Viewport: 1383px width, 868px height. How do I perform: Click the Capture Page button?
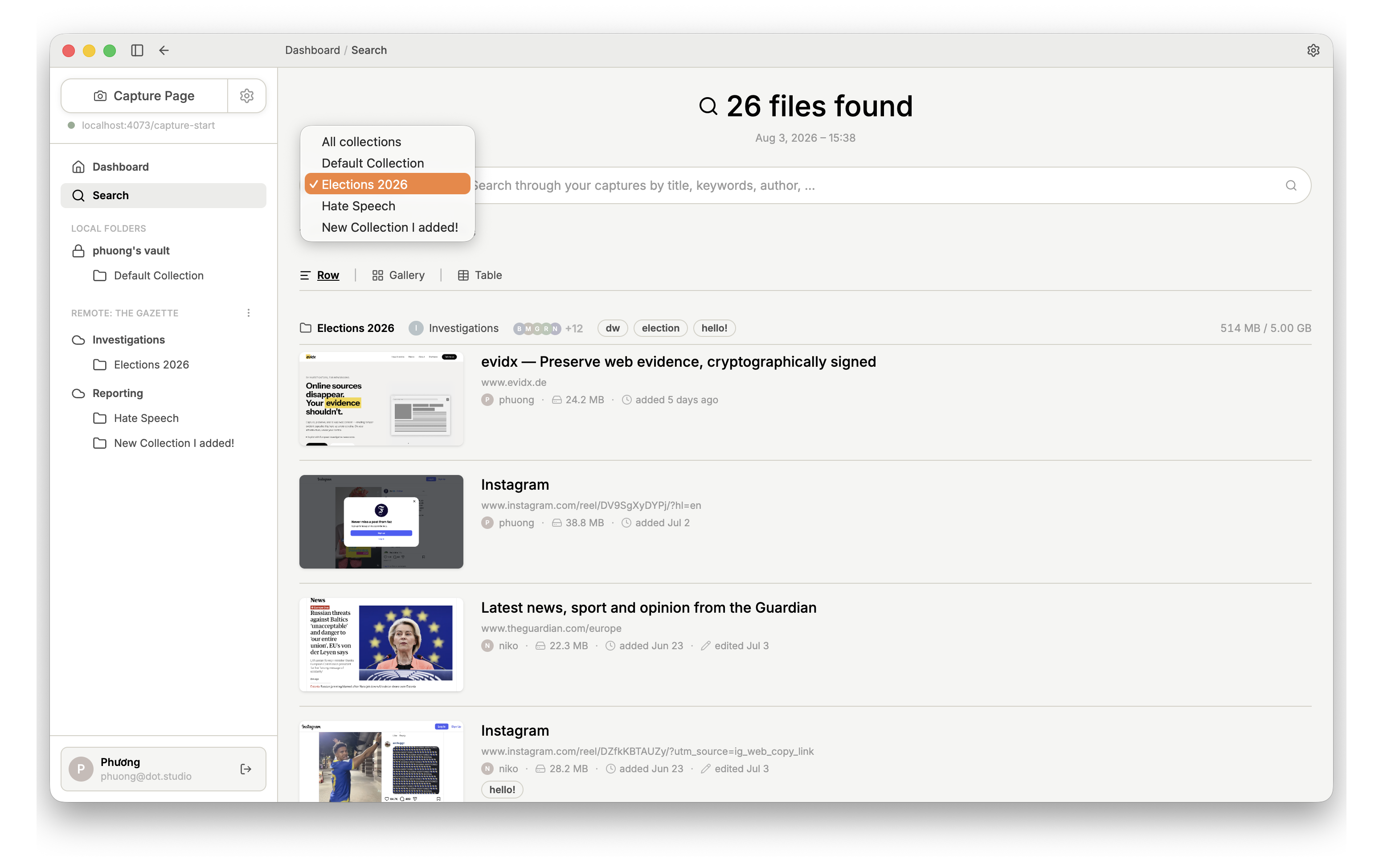tap(144, 96)
